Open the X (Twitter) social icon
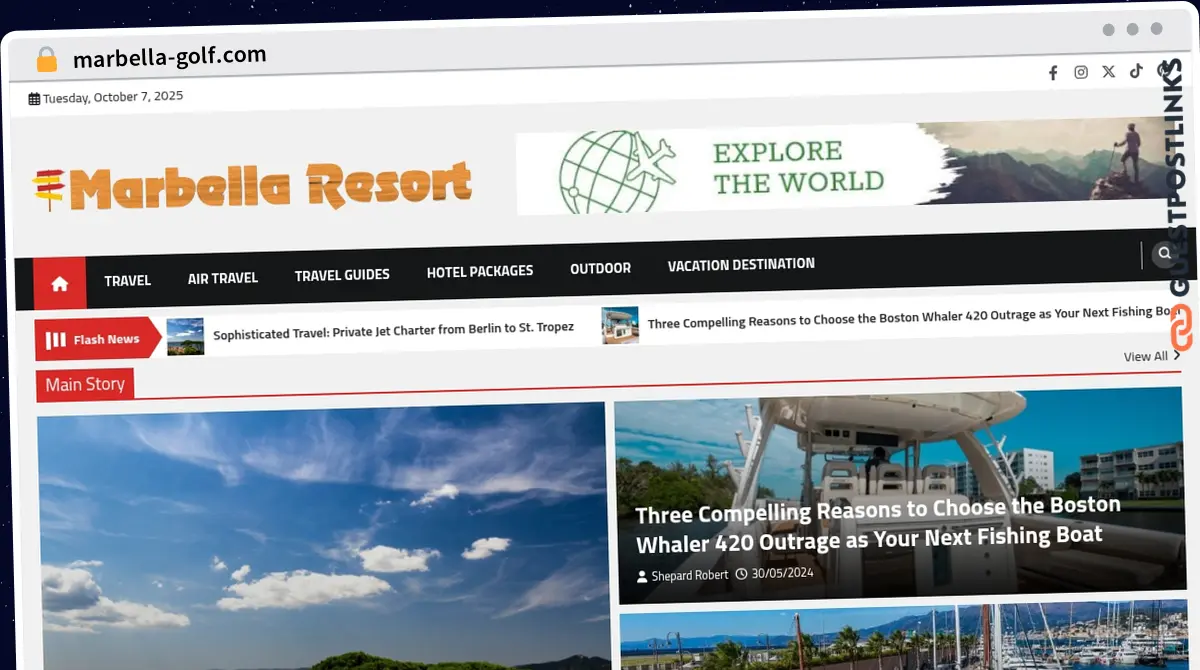This screenshot has height=670, width=1200. (x=1109, y=72)
